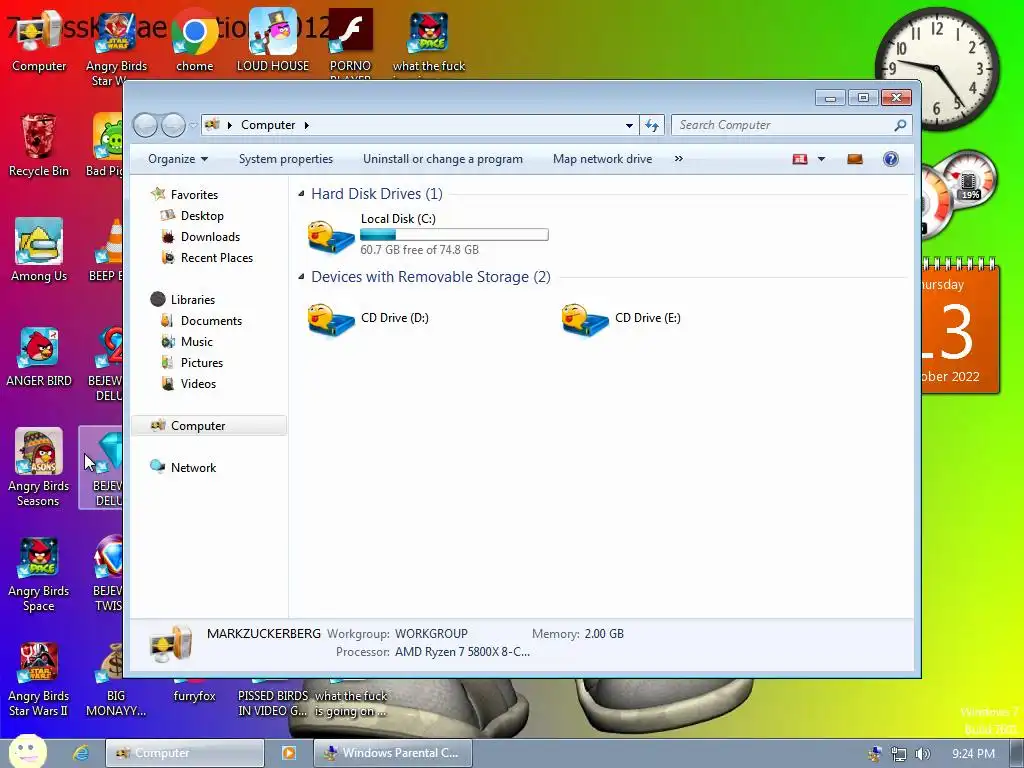Click the AMD Ryzen 7 processor text
Screen dimensions: 1024x768
pyautogui.click(x=462, y=652)
